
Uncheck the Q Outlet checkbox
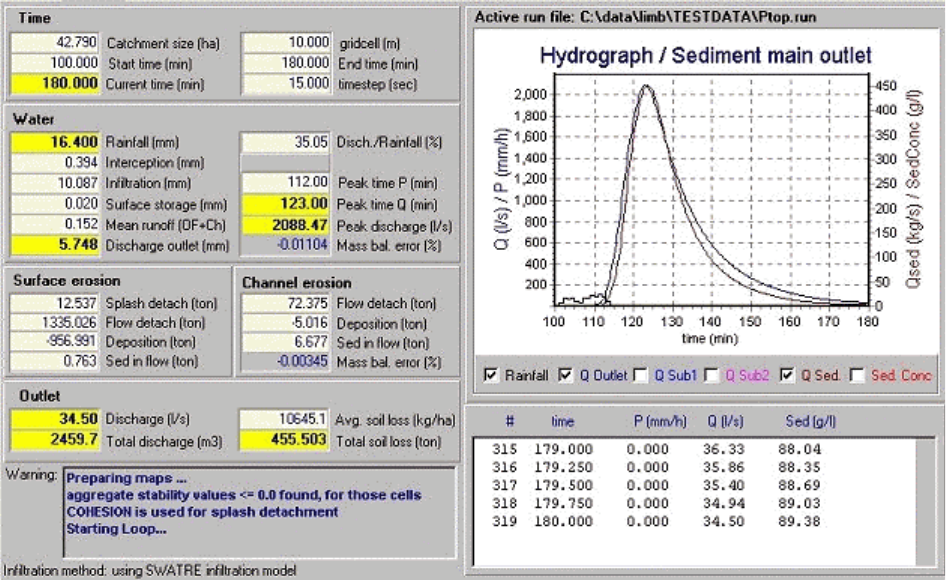[x=565, y=375]
